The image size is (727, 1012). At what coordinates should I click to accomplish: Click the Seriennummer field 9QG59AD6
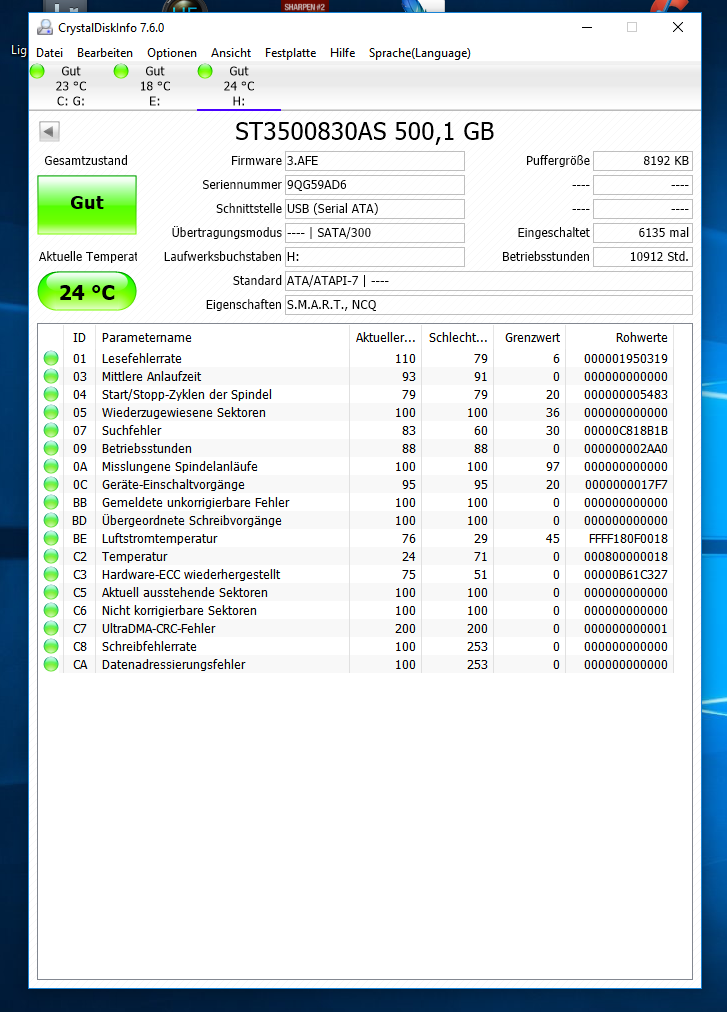(374, 185)
